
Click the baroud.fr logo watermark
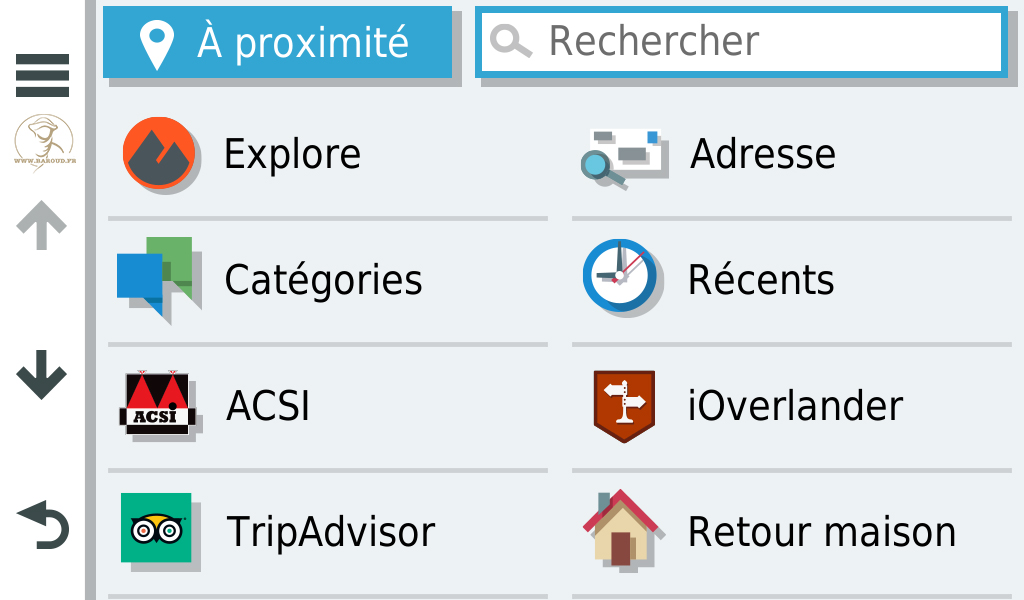44,142
